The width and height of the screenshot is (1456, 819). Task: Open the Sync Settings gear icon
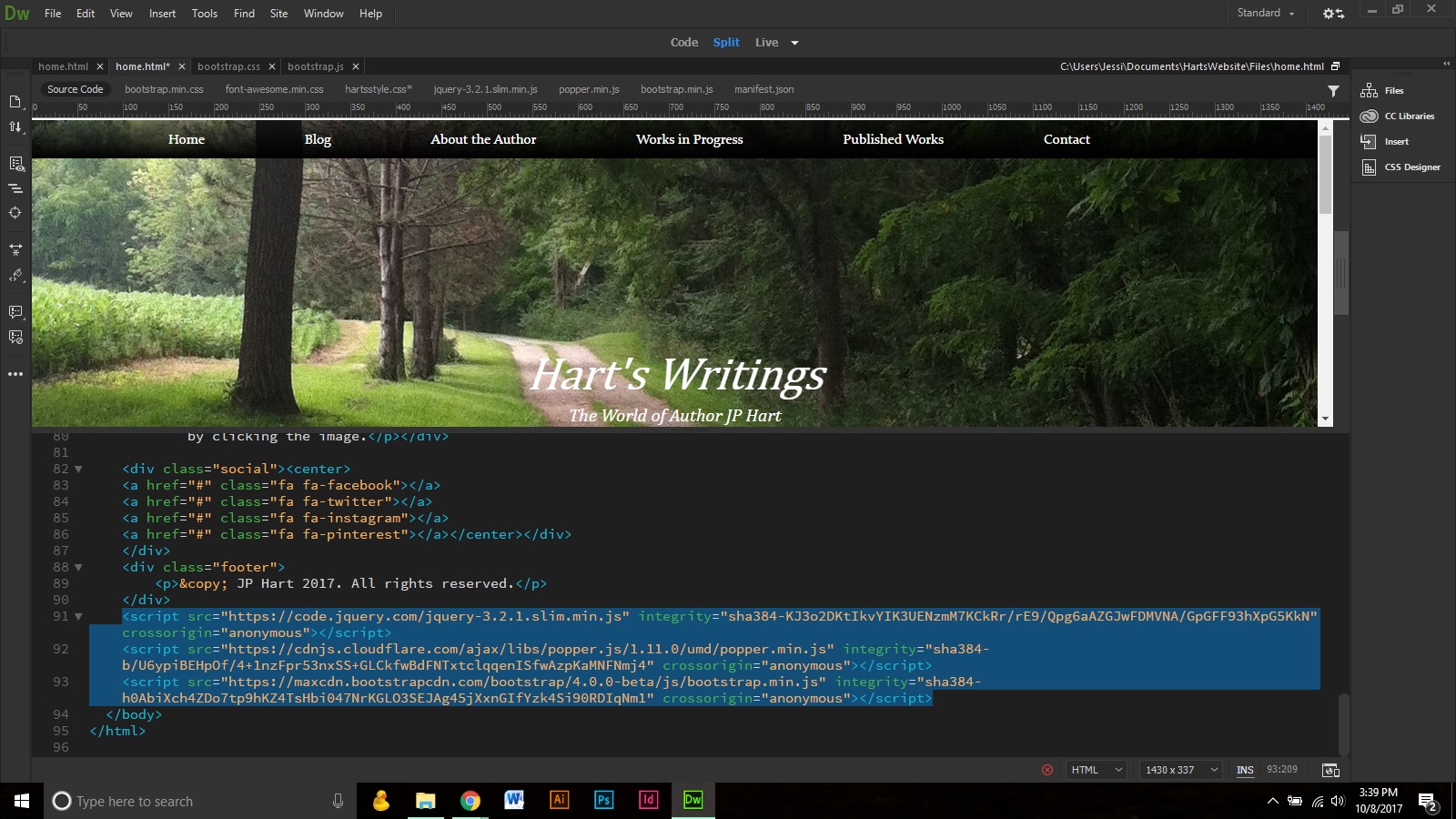[x=1333, y=14]
